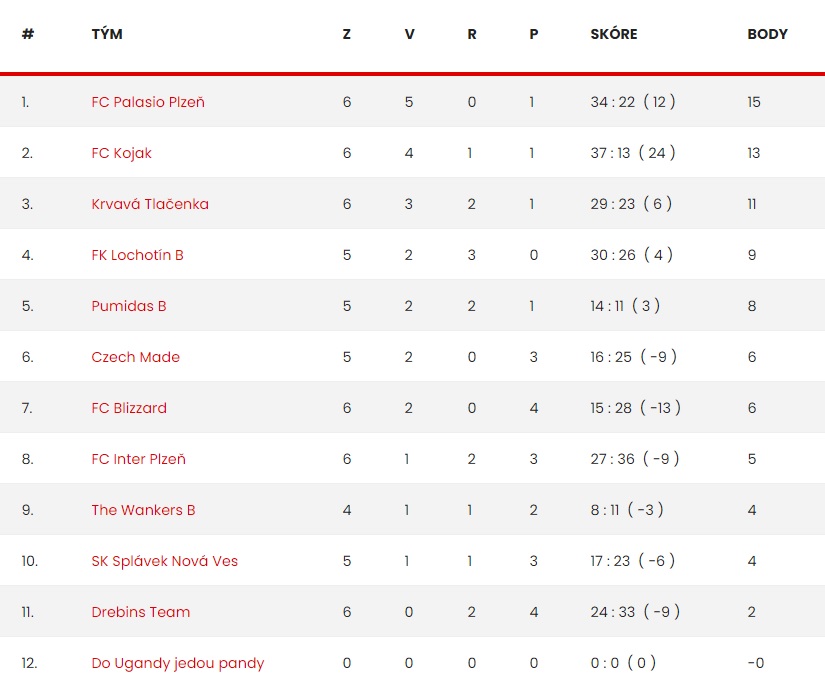This screenshot has width=825, height=695.
Task: Open The Wankers B team page
Action: click(x=143, y=510)
